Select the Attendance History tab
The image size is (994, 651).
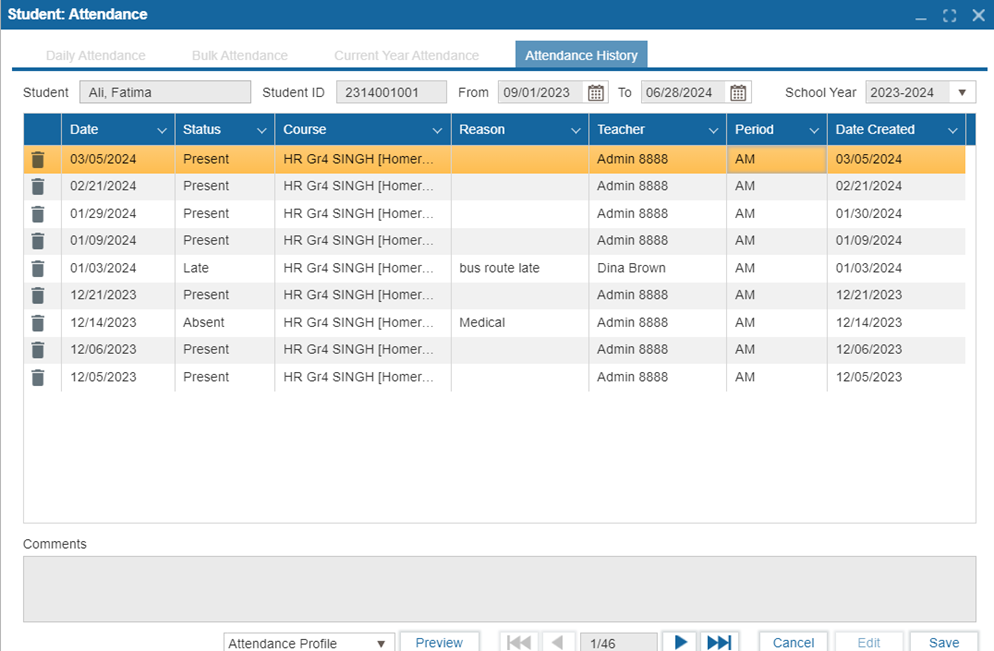[581, 56]
